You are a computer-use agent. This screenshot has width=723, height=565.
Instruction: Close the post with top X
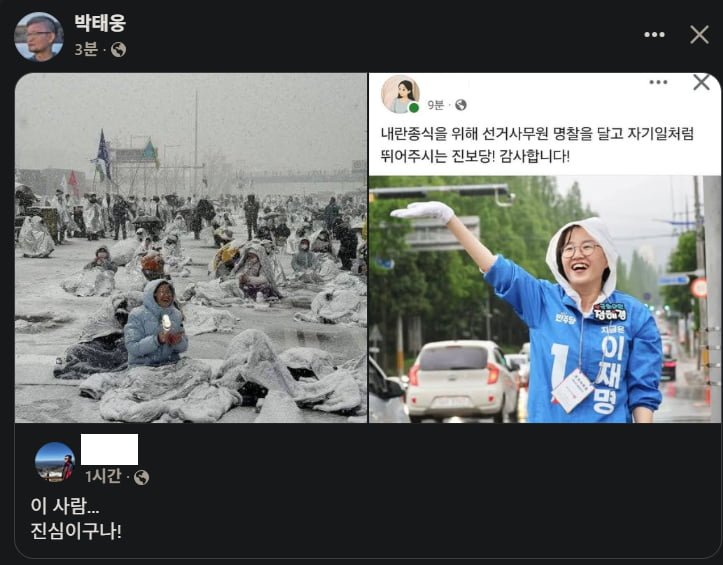(699, 35)
